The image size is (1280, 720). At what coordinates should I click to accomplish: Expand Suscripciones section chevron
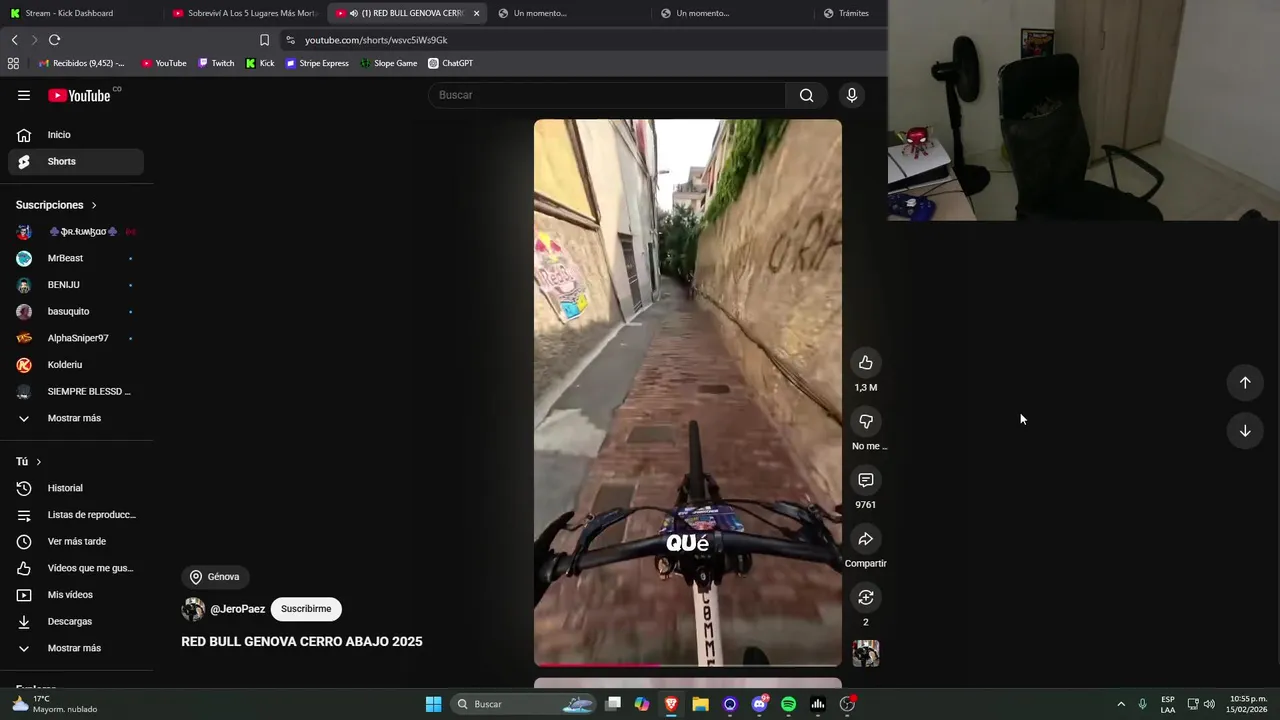pyautogui.click(x=94, y=205)
